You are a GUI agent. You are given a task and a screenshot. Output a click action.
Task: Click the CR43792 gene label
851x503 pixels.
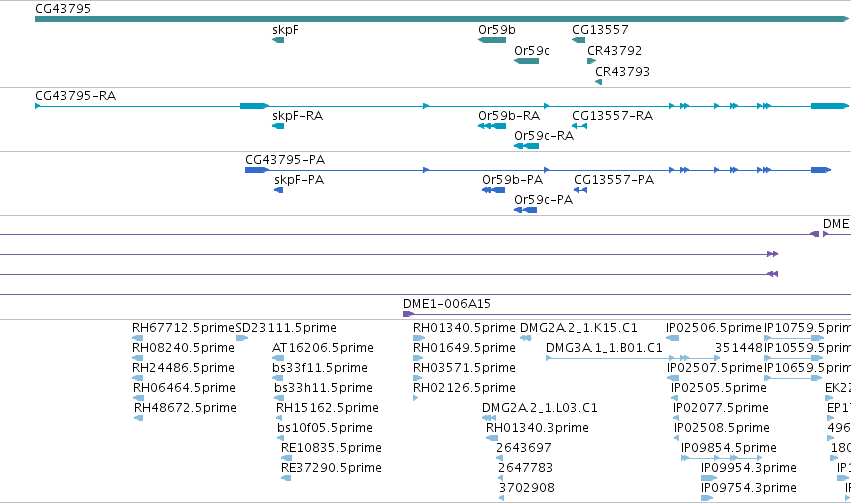pos(614,51)
